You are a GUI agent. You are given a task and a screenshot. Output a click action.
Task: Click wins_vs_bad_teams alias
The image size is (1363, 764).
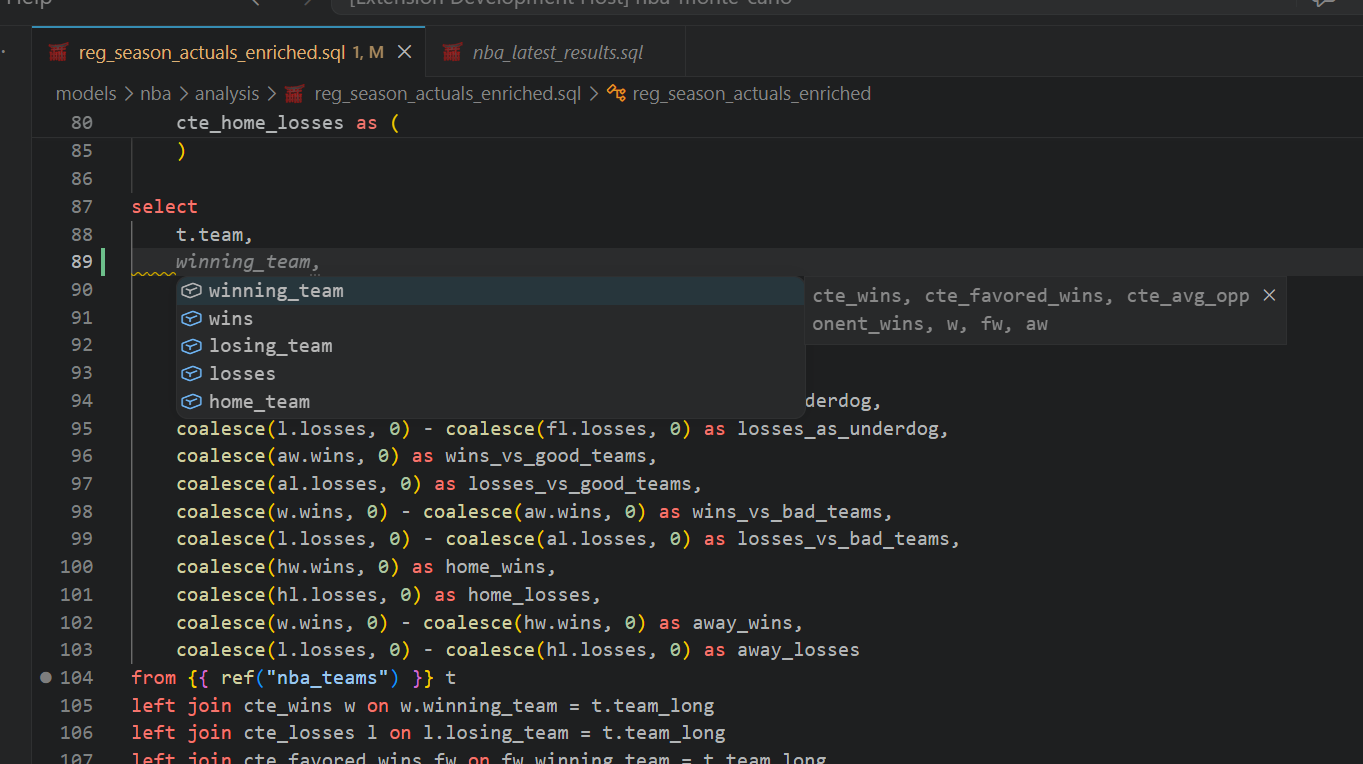(787, 512)
